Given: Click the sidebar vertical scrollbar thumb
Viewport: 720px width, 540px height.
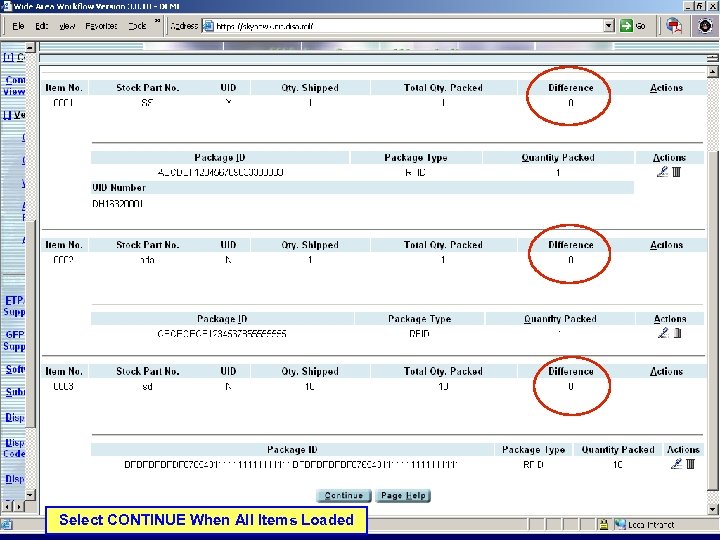Looking at the screenshot, I should point(30,324).
